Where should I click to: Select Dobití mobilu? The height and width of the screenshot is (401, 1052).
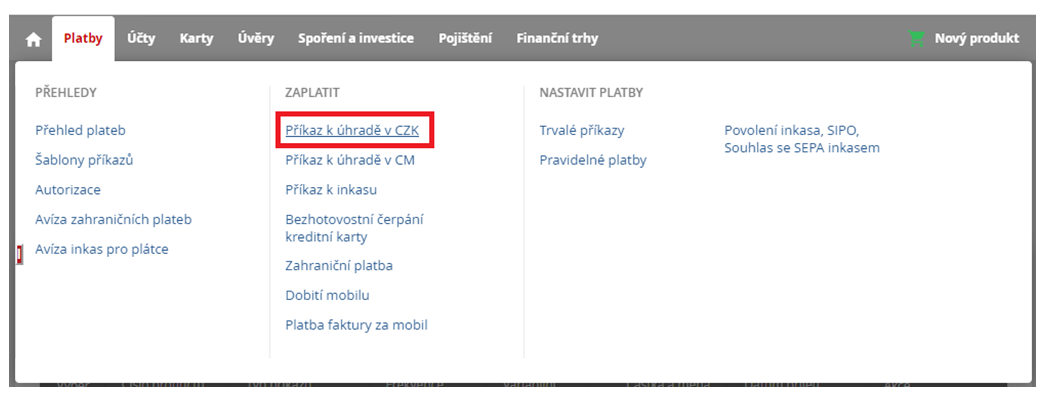click(327, 295)
